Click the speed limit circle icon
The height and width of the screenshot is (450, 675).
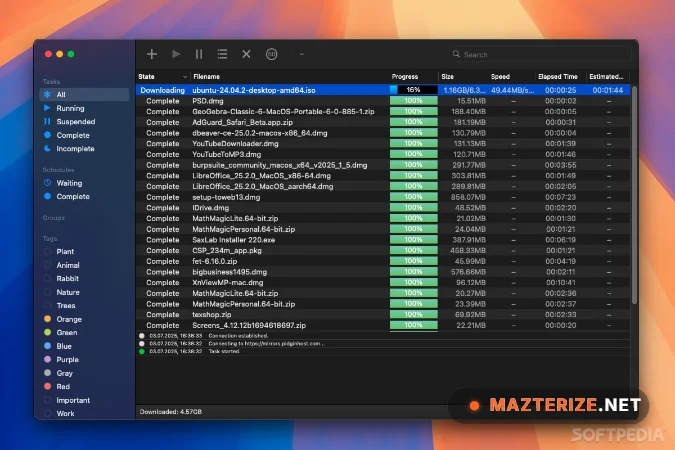pos(271,54)
